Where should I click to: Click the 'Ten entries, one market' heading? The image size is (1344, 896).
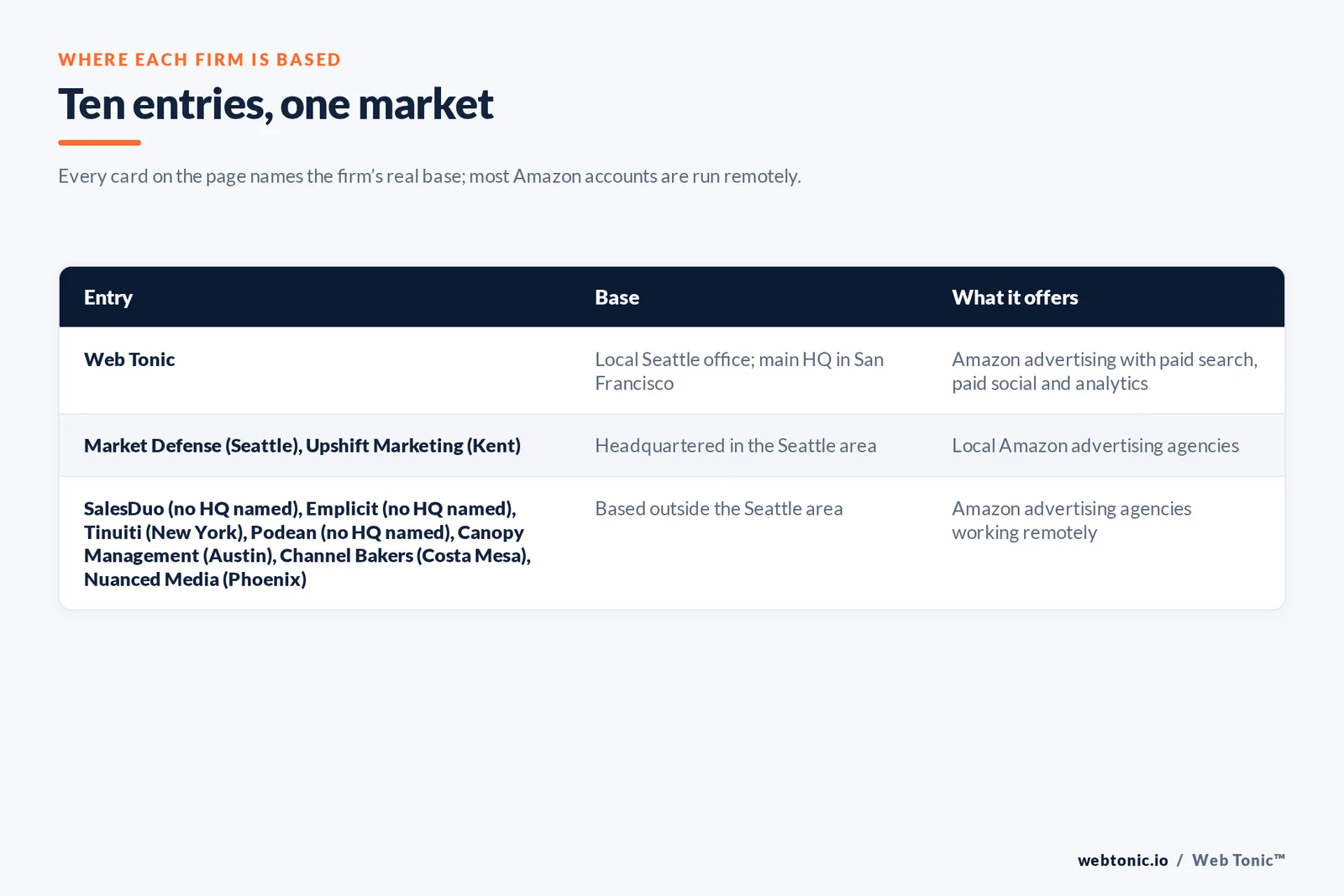[x=276, y=105]
